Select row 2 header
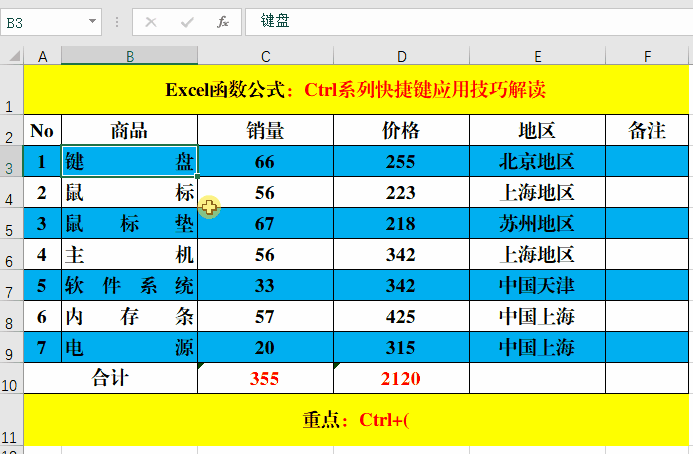 pyautogui.click(x=11, y=130)
